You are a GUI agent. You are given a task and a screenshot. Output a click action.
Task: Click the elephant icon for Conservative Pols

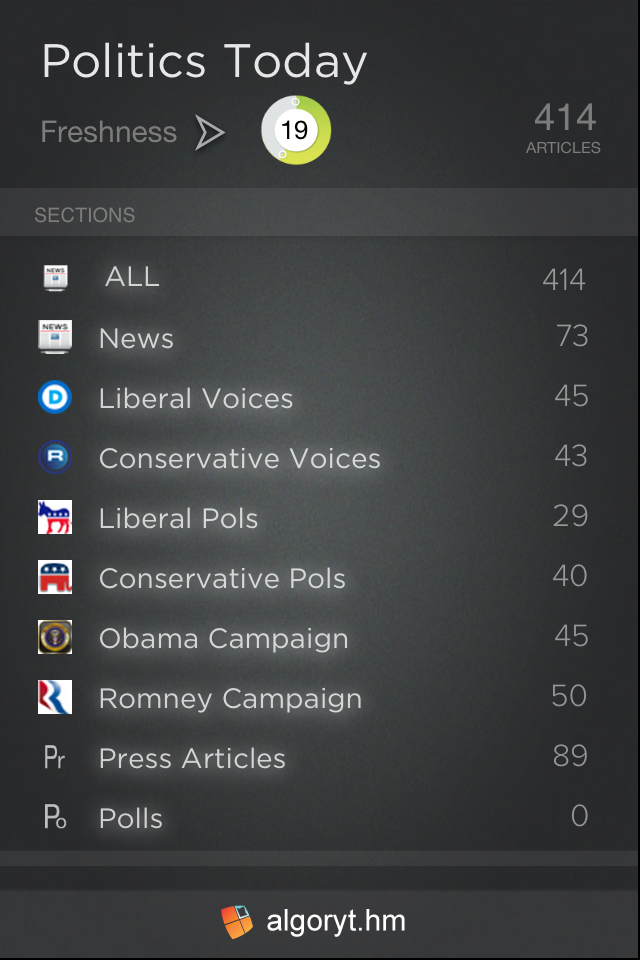[x=55, y=577]
